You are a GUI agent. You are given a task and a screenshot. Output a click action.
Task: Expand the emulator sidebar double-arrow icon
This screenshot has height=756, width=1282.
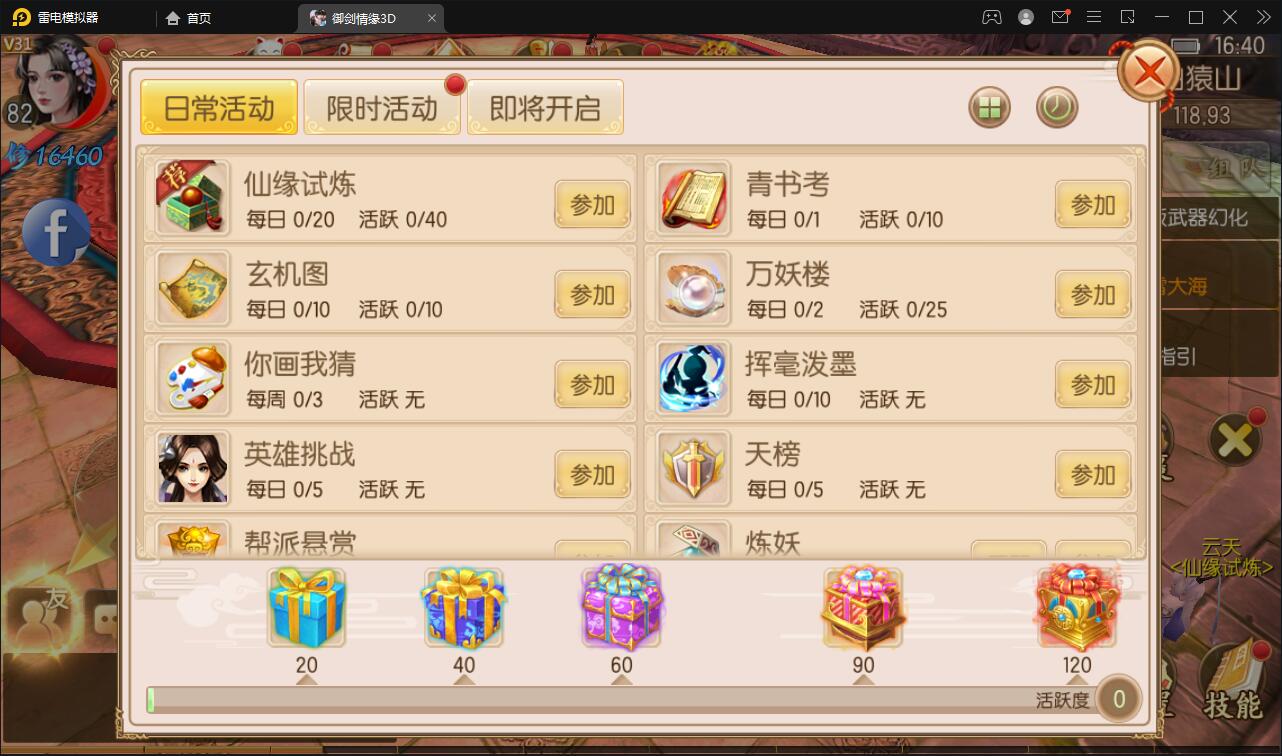(x=1264, y=17)
